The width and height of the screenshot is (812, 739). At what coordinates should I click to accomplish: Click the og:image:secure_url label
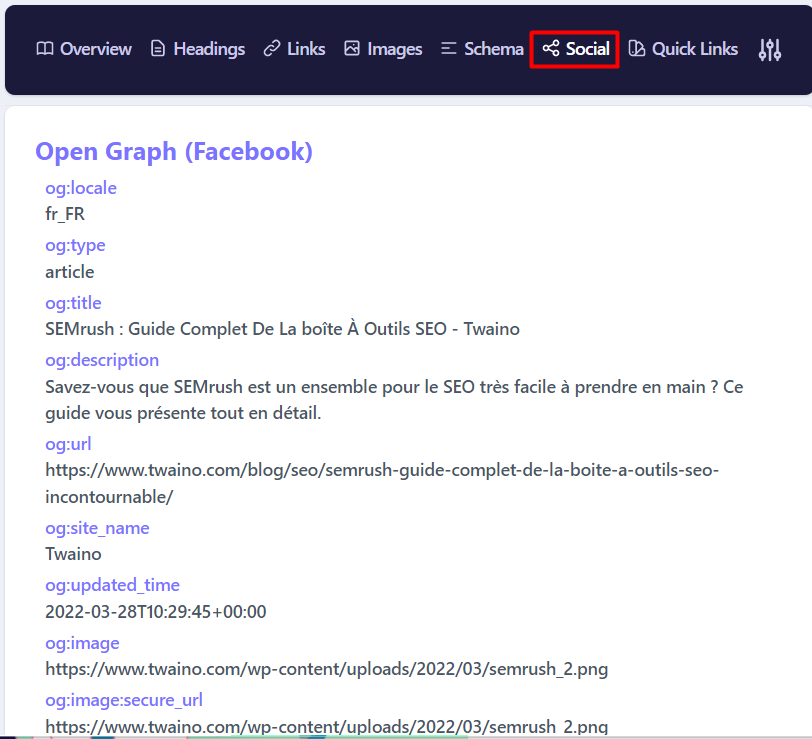[124, 700]
